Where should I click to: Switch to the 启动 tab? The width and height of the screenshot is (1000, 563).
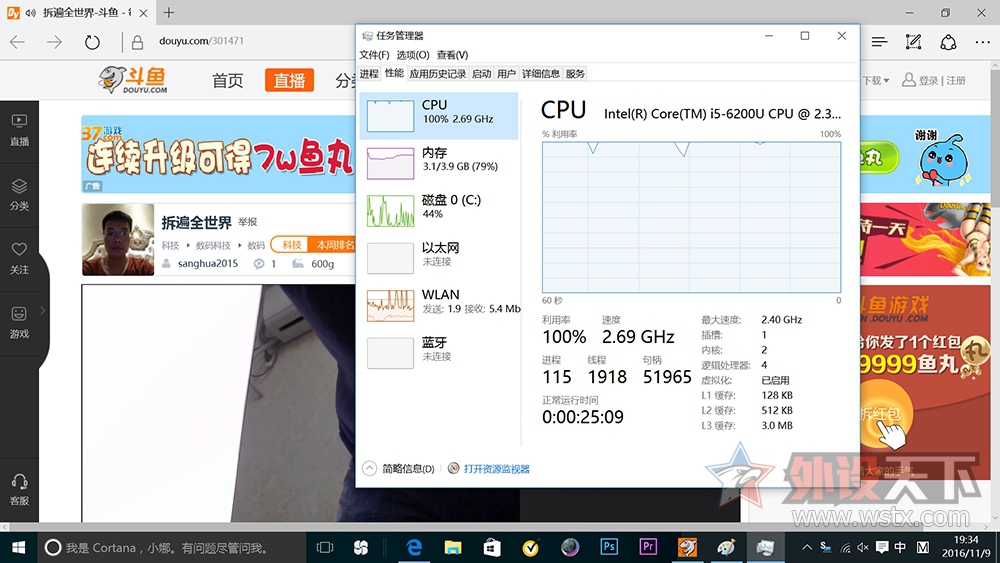[482, 74]
